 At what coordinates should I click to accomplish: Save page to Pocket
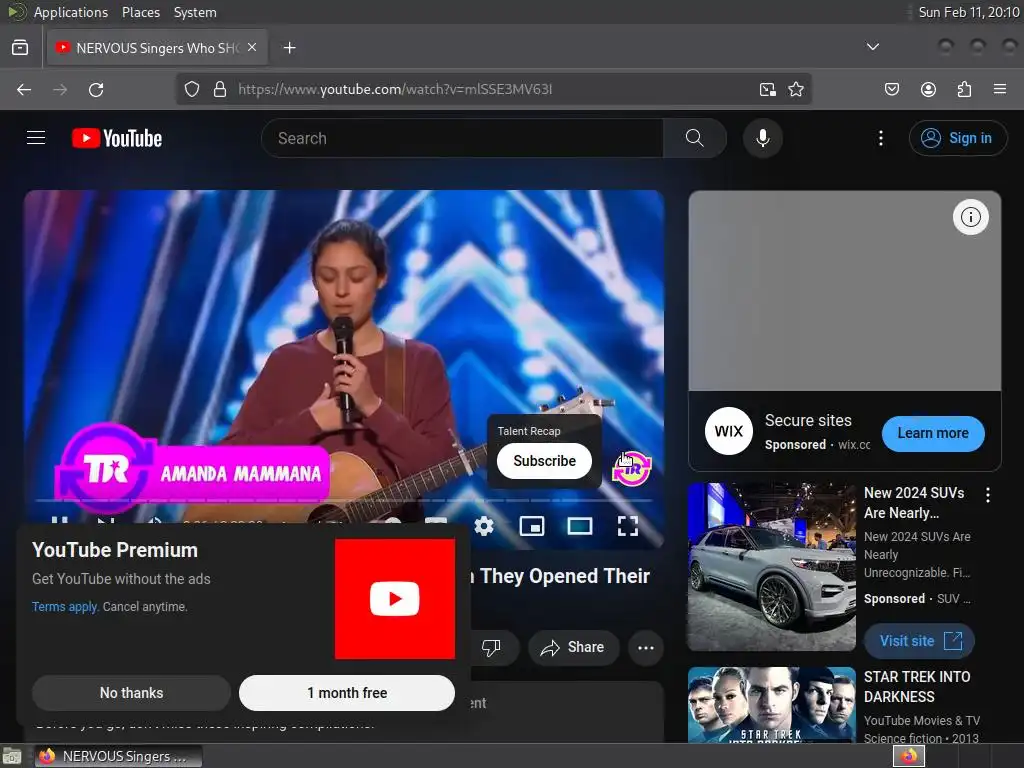click(891, 89)
